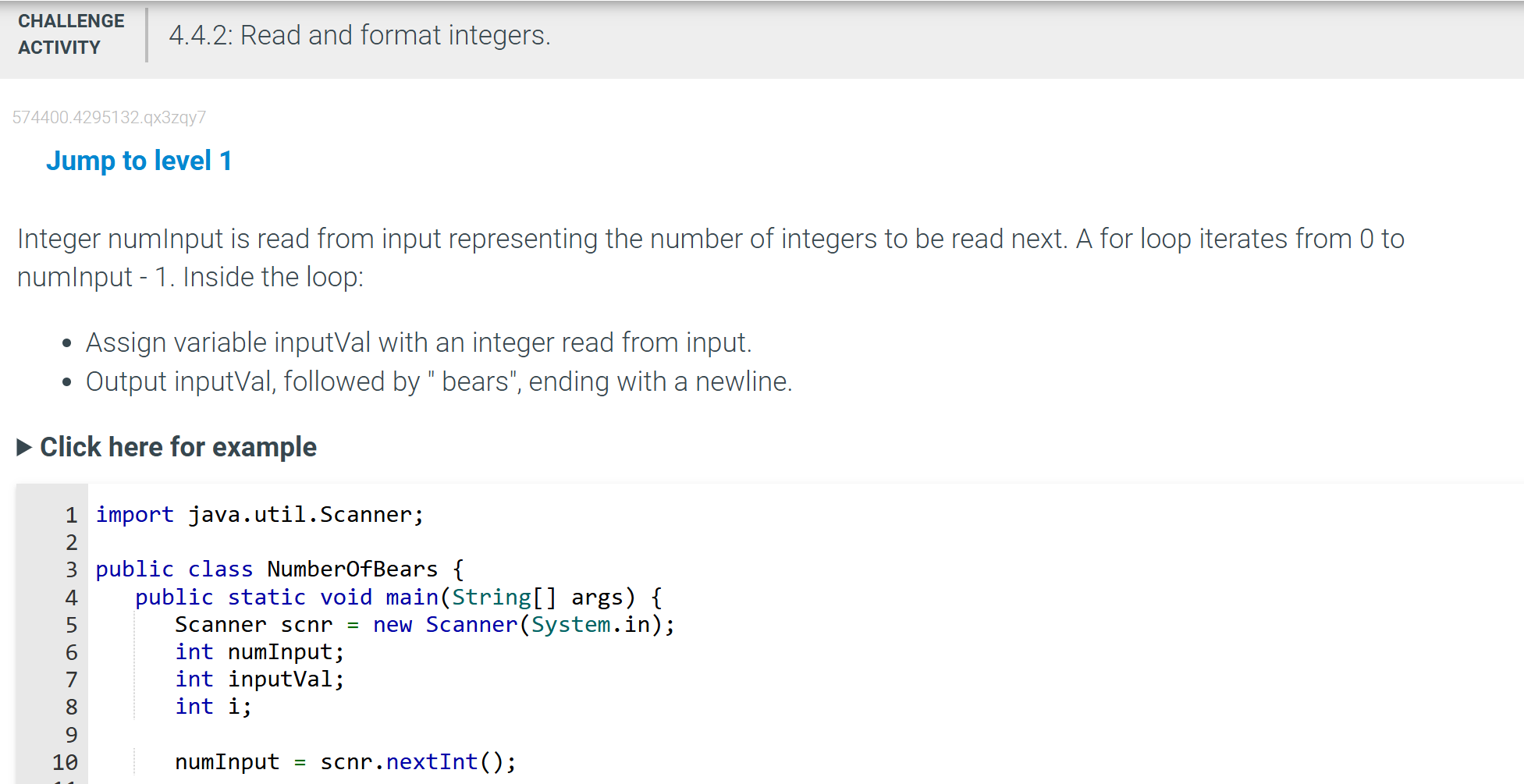Click the import java.util.Scanner statement on line 1
This screenshot has width=1524, height=784.
coord(259,514)
